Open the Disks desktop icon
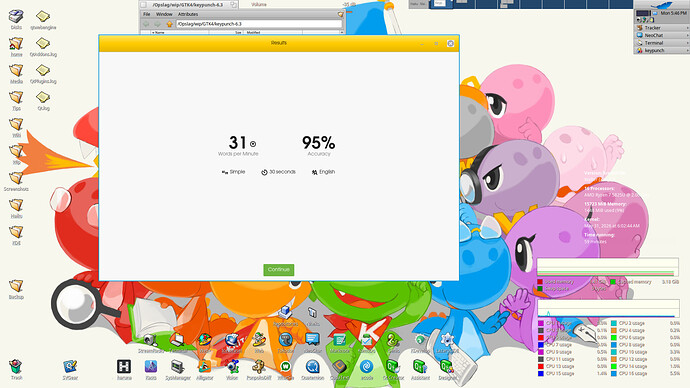Viewport: 690px width, 388px height. click(16, 17)
